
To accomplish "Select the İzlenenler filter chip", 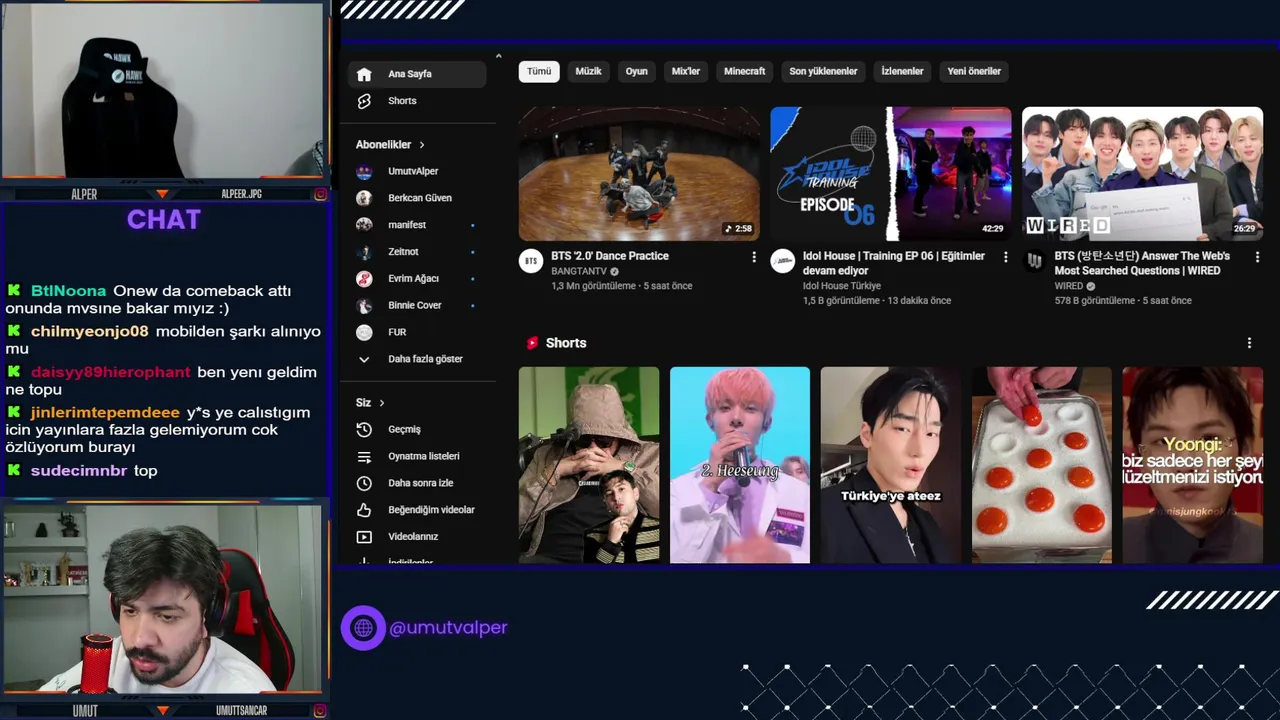I will tap(903, 71).
